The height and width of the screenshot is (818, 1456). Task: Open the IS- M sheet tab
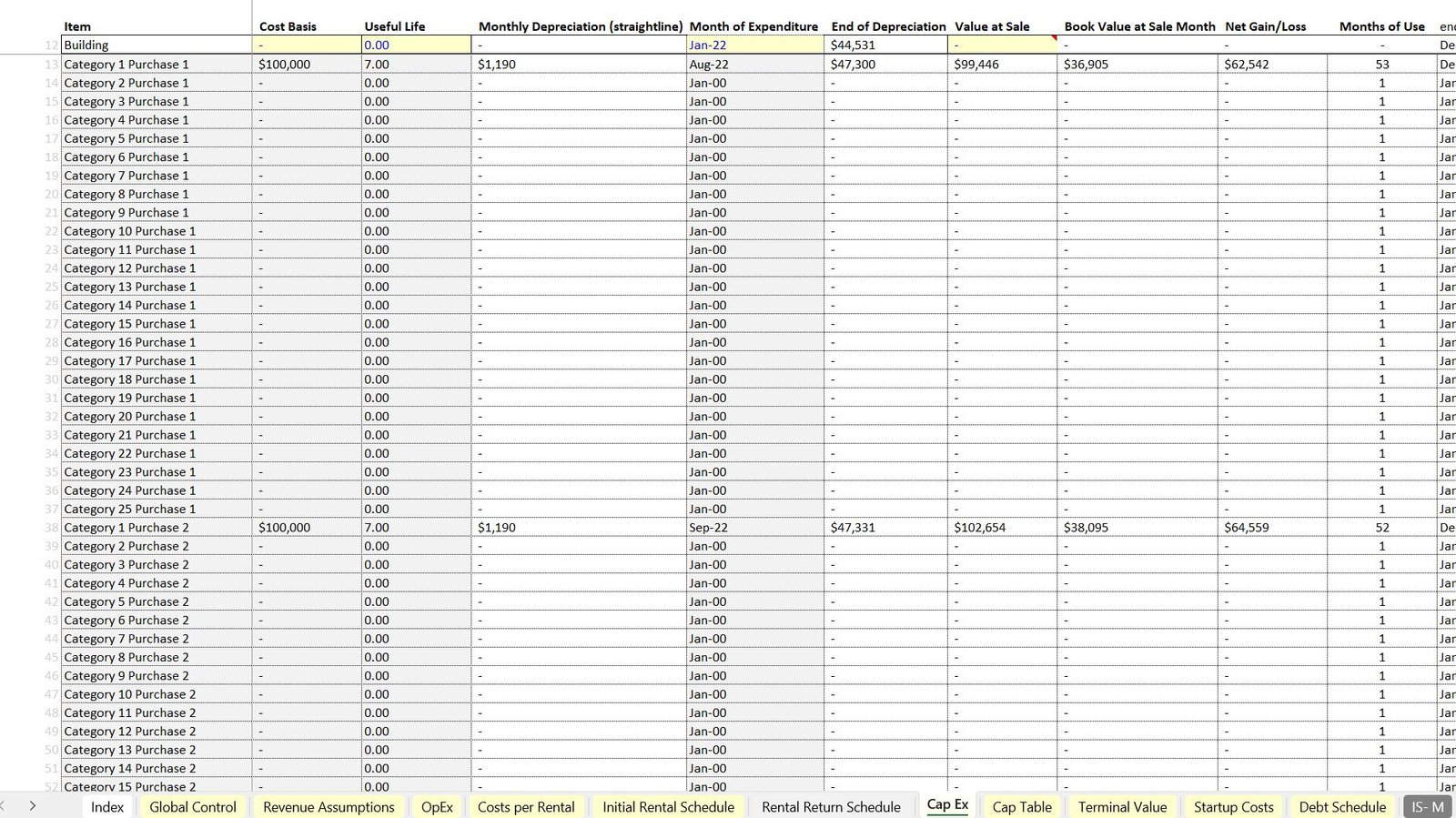coord(1427,807)
